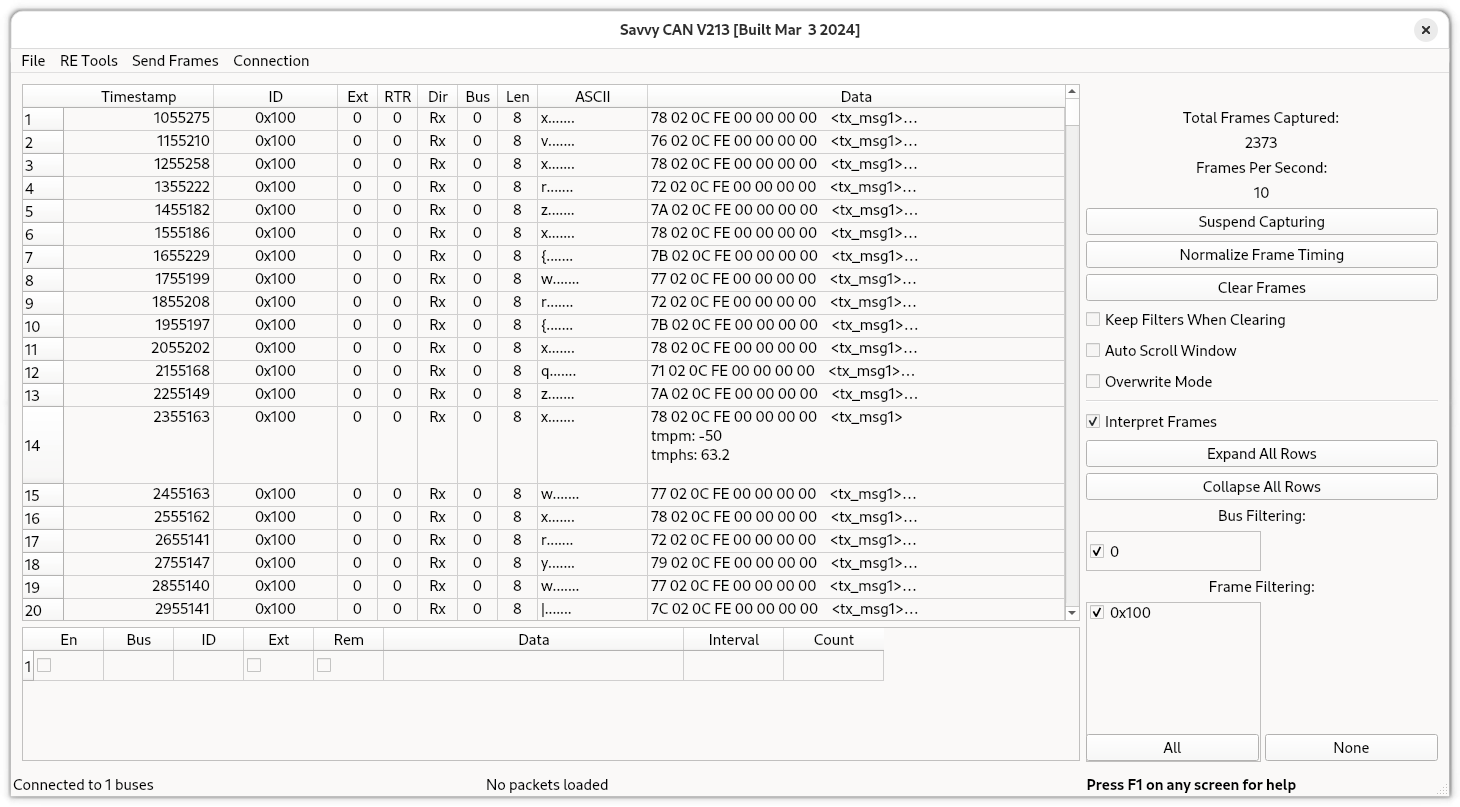The height and width of the screenshot is (807, 1460).
Task: Select All frame filters
Action: (1172, 748)
